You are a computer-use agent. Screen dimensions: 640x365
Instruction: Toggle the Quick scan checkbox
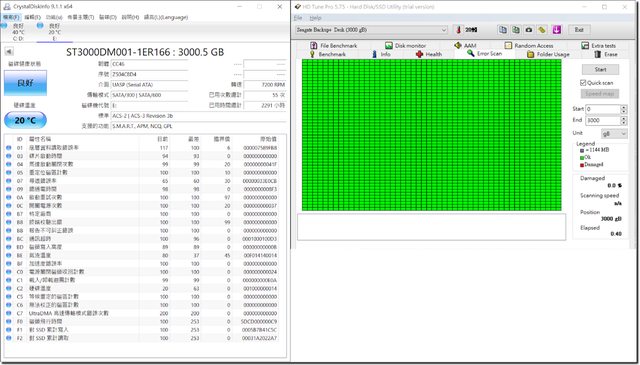point(583,83)
